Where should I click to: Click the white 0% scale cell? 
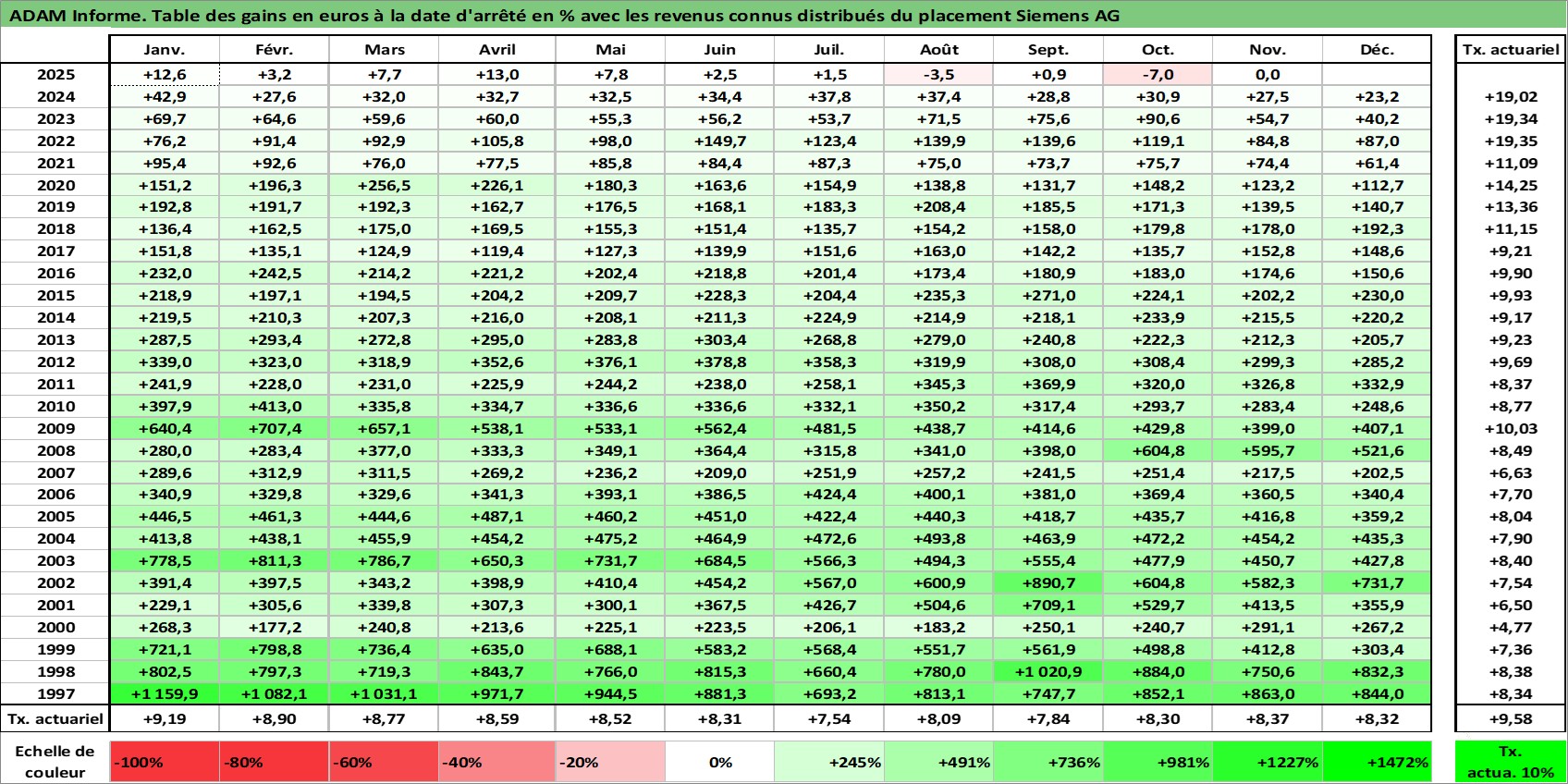point(720,762)
